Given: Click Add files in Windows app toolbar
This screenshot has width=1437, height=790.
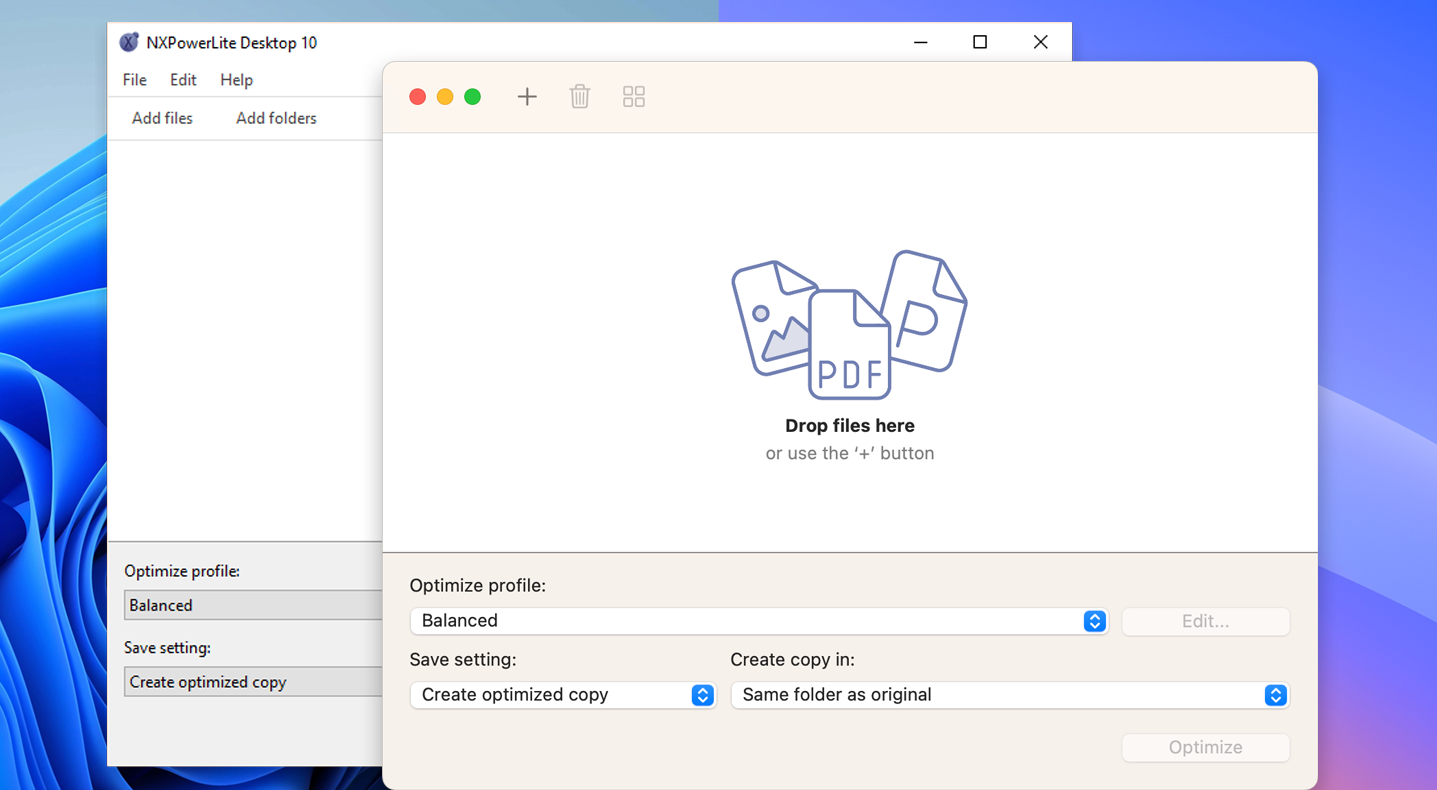Looking at the screenshot, I should point(162,118).
